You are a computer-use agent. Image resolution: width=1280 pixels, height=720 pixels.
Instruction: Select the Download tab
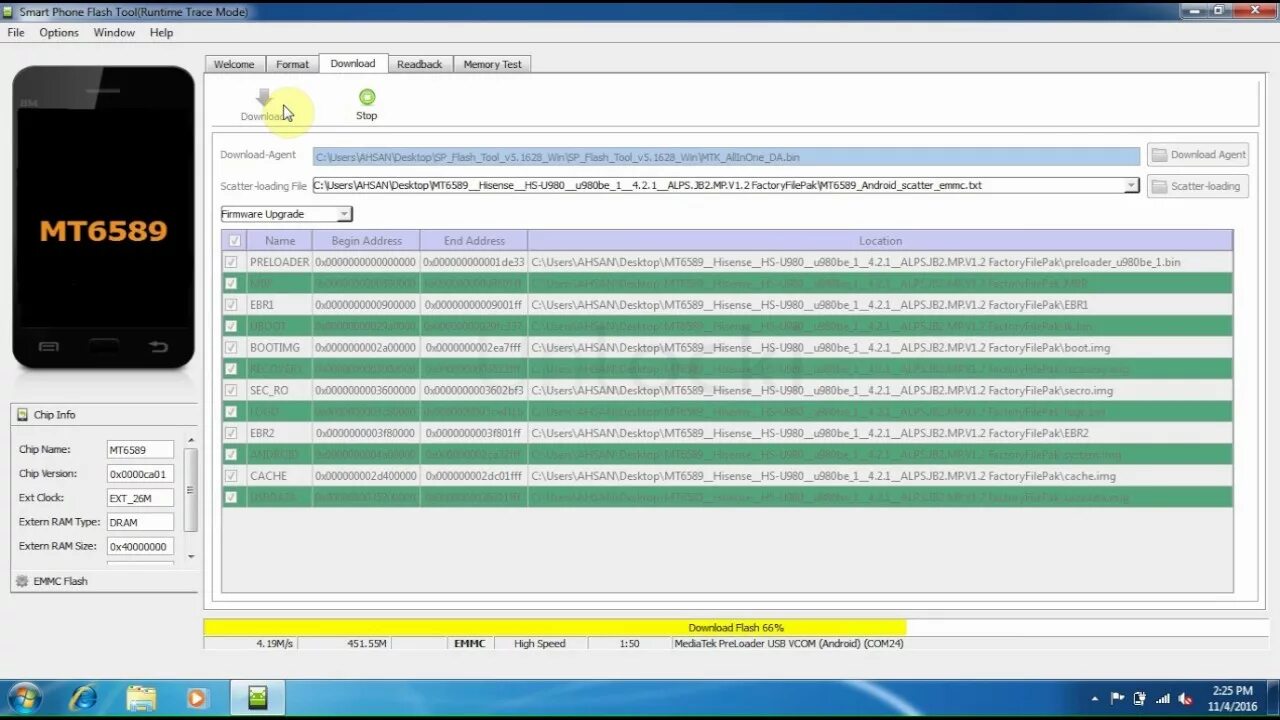[353, 63]
